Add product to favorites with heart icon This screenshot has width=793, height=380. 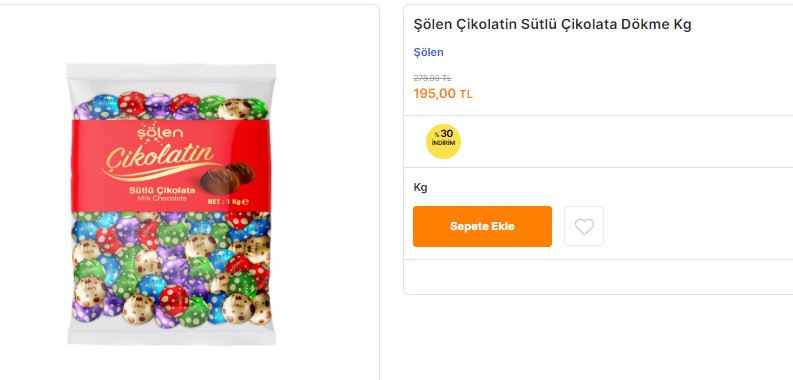pyautogui.click(x=584, y=226)
